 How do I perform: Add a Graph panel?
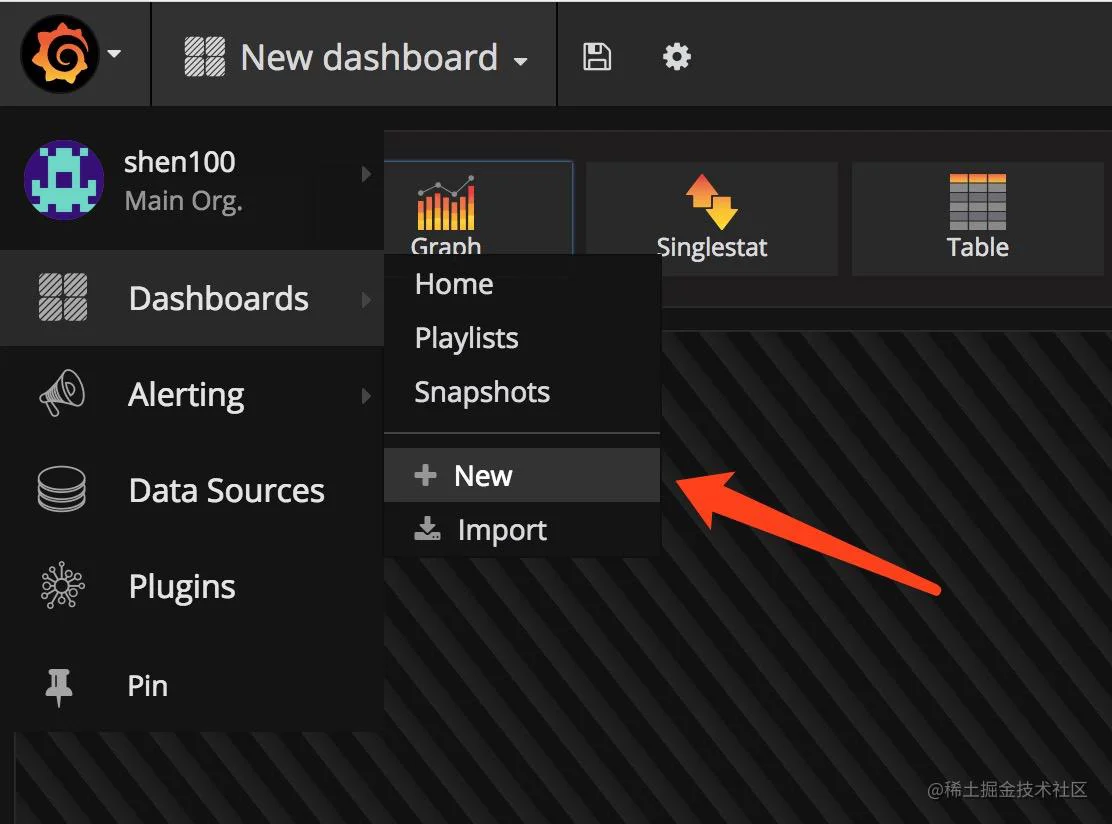click(x=479, y=208)
